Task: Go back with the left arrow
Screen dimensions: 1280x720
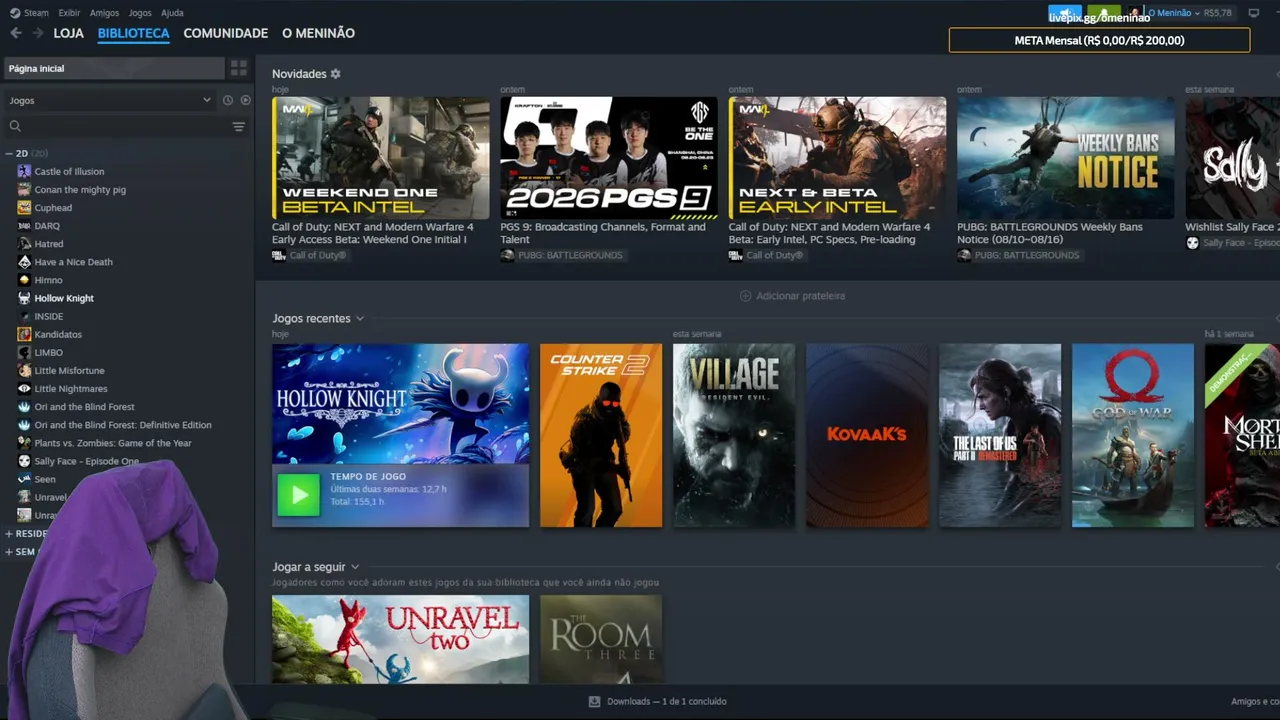Action: pyautogui.click(x=15, y=33)
